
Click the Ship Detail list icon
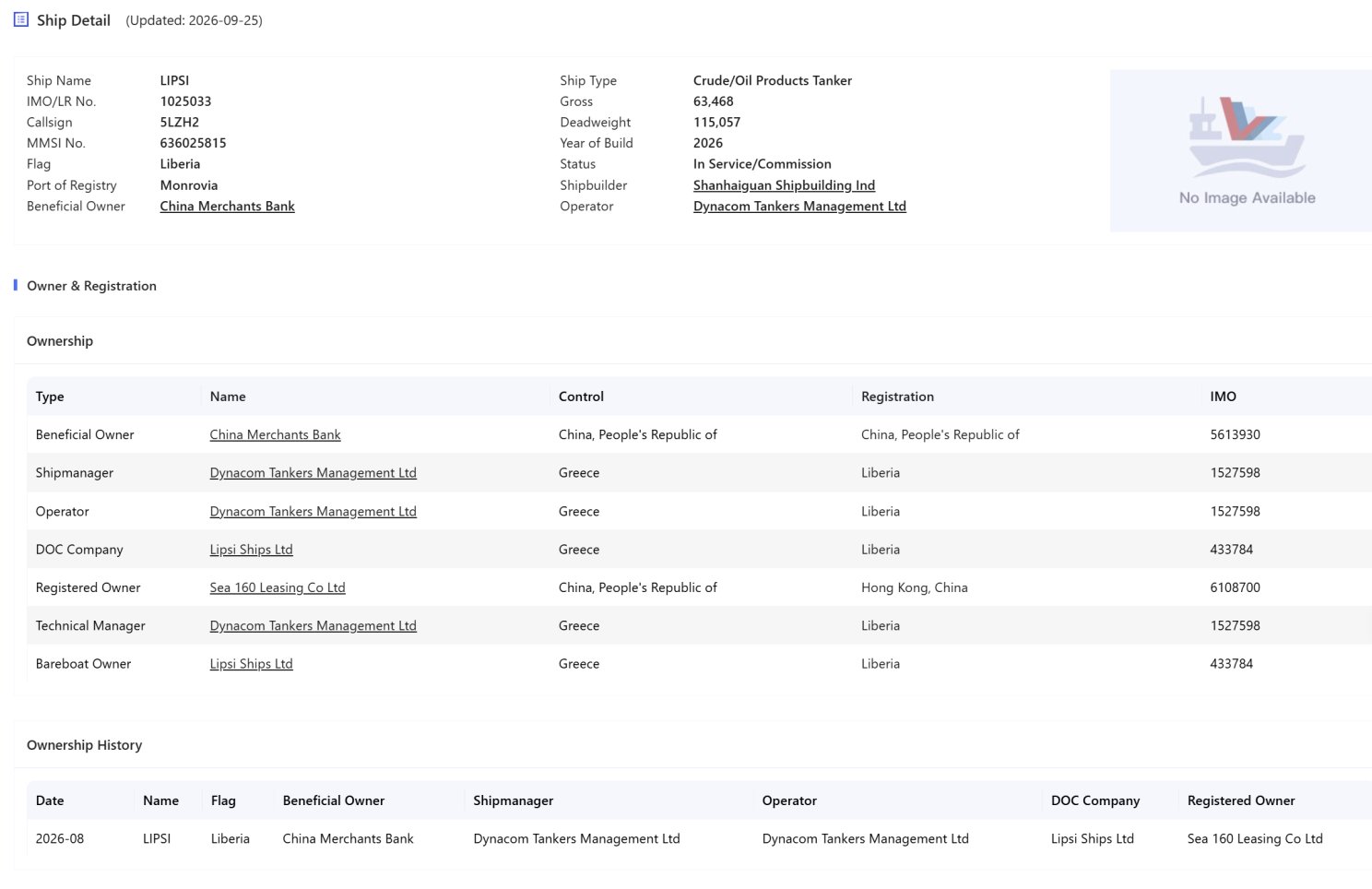click(20, 19)
